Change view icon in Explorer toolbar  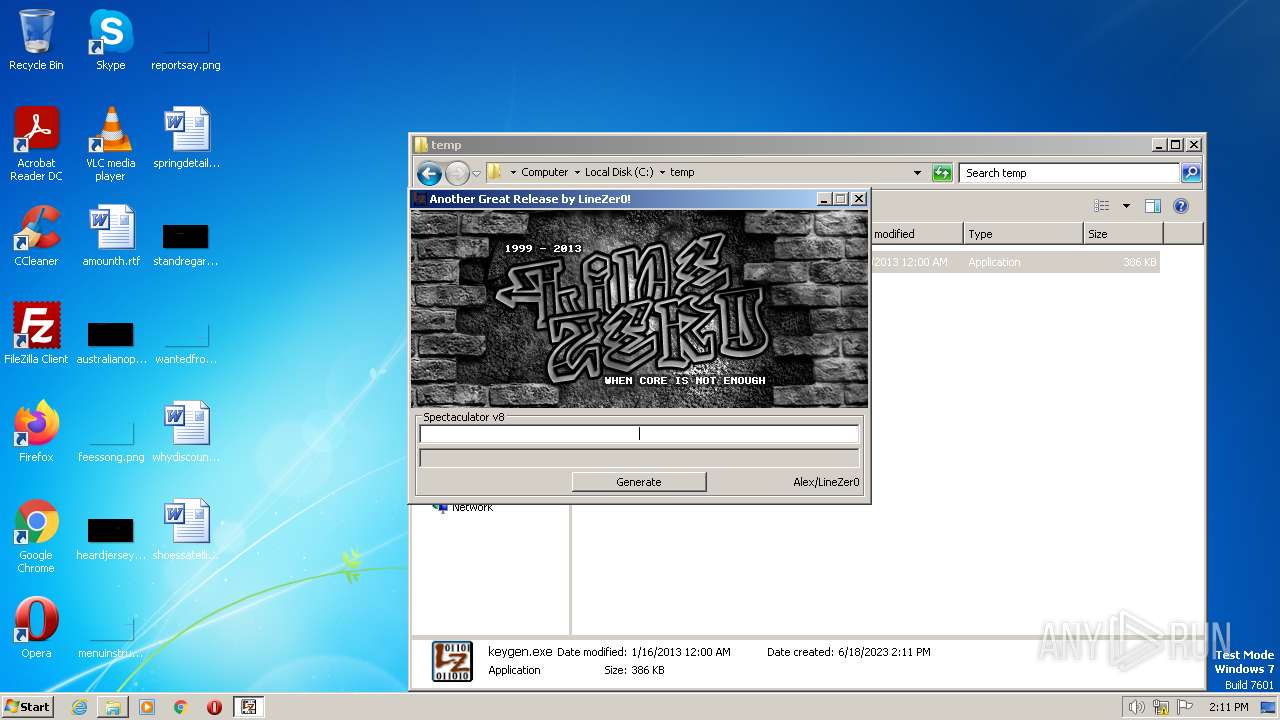1102,206
